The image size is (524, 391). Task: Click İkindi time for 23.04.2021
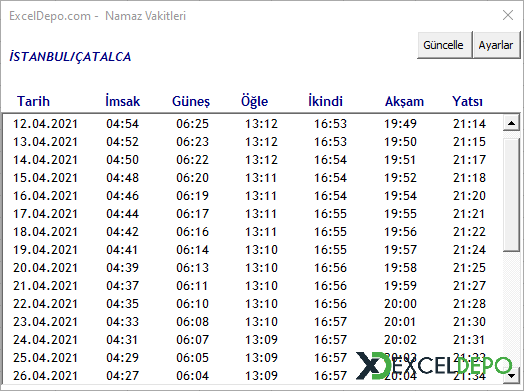tap(331, 322)
